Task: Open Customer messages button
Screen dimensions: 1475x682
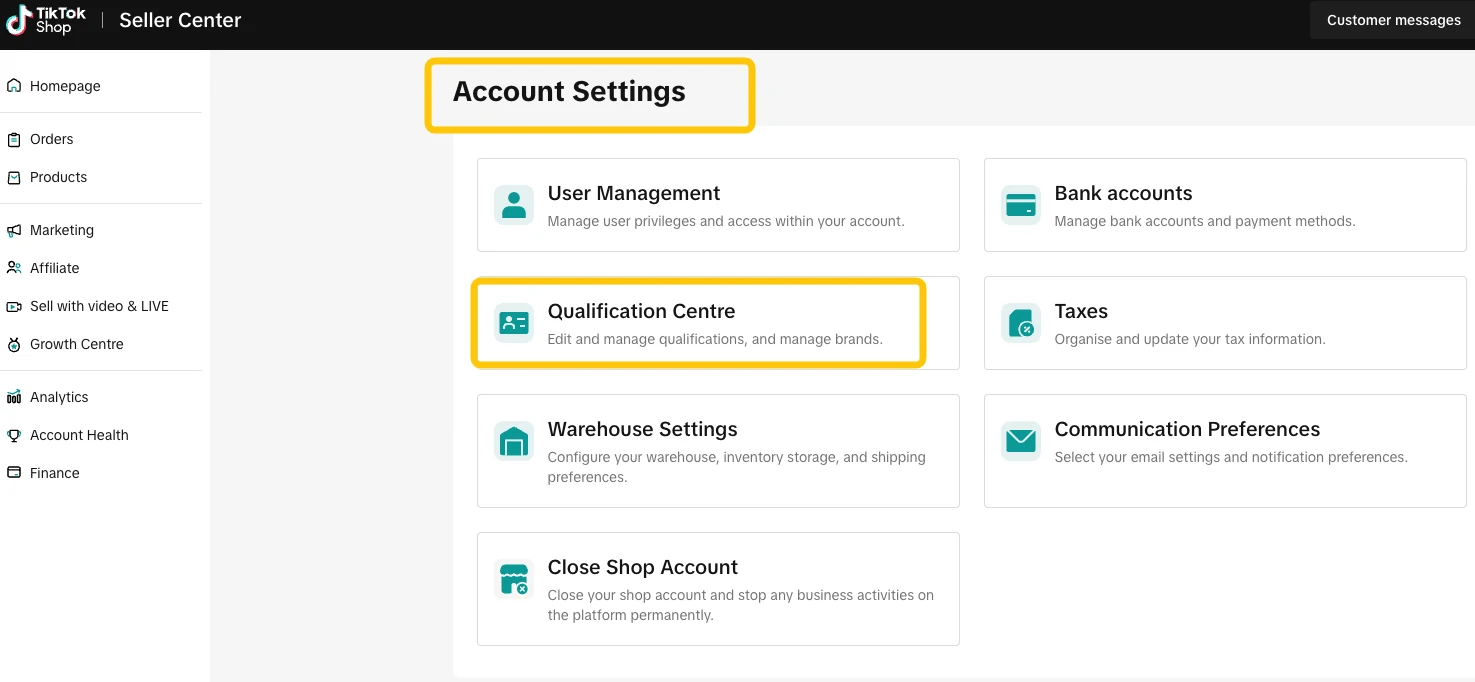Action: [x=1393, y=20]
